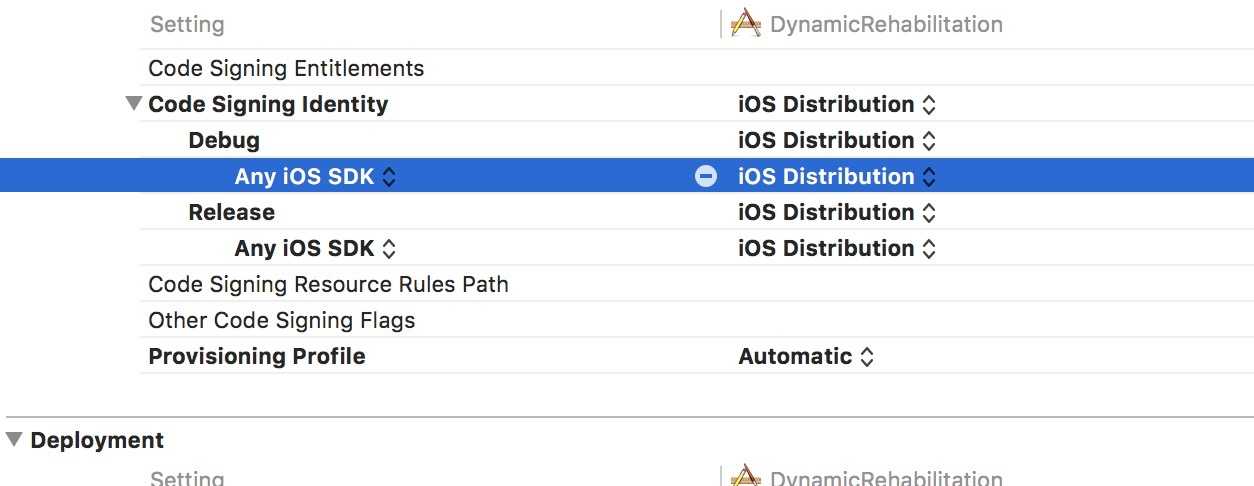
Task: Click the Deployment section title
Action: pyautogui.click(x=97, y=440)
